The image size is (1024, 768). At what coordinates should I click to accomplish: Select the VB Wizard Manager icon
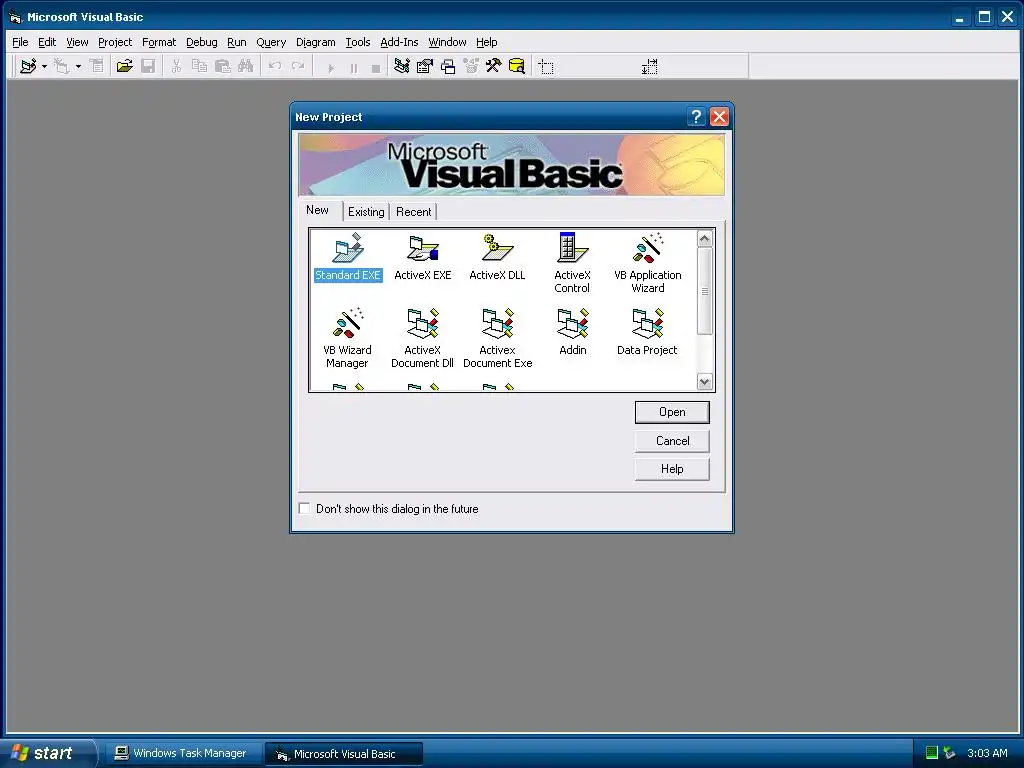point(347,338)
